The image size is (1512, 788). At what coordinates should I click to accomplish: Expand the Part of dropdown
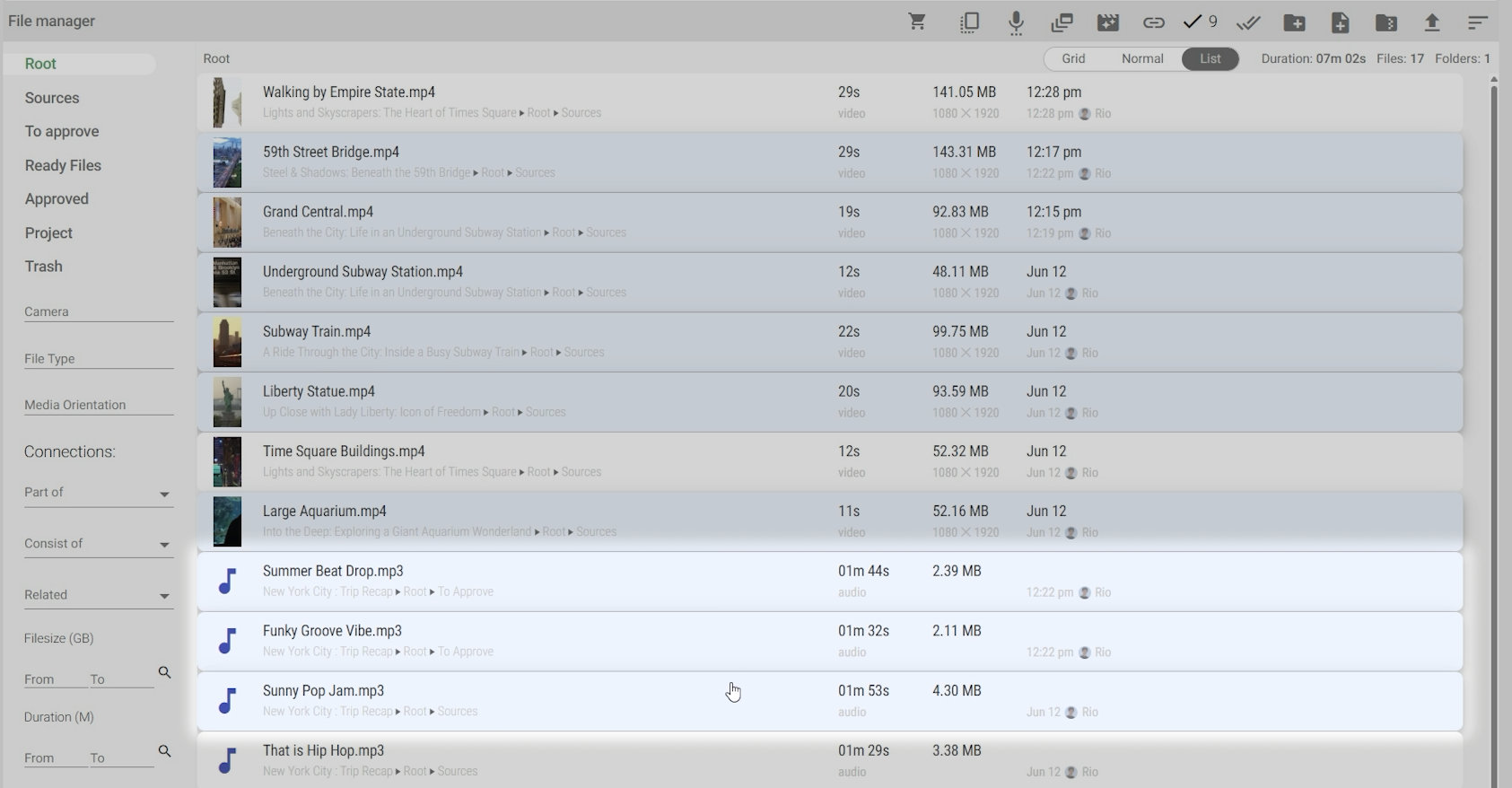pyautogui.click(x=164, y=494)
